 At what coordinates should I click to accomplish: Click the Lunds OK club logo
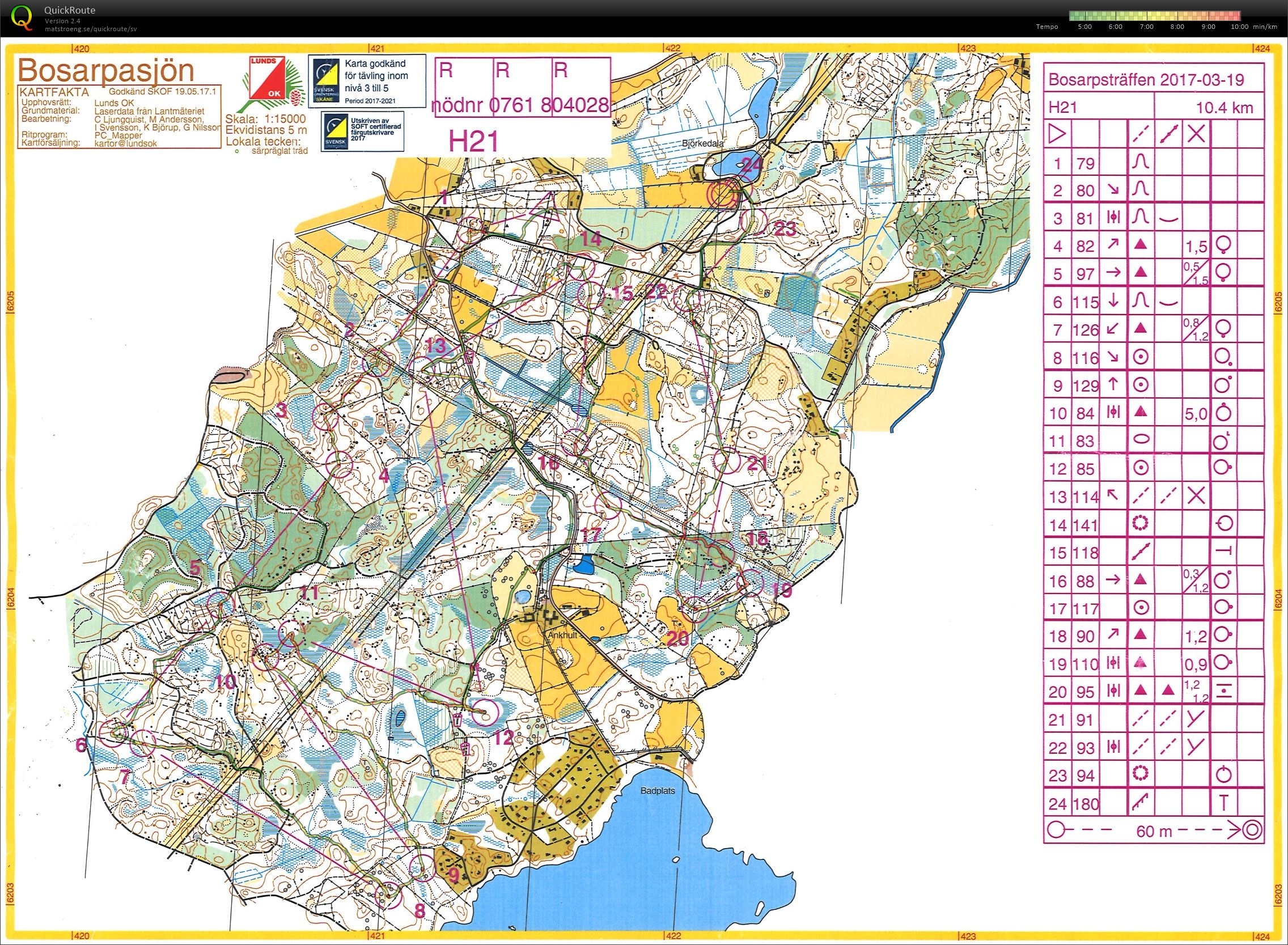coord(272,84)
